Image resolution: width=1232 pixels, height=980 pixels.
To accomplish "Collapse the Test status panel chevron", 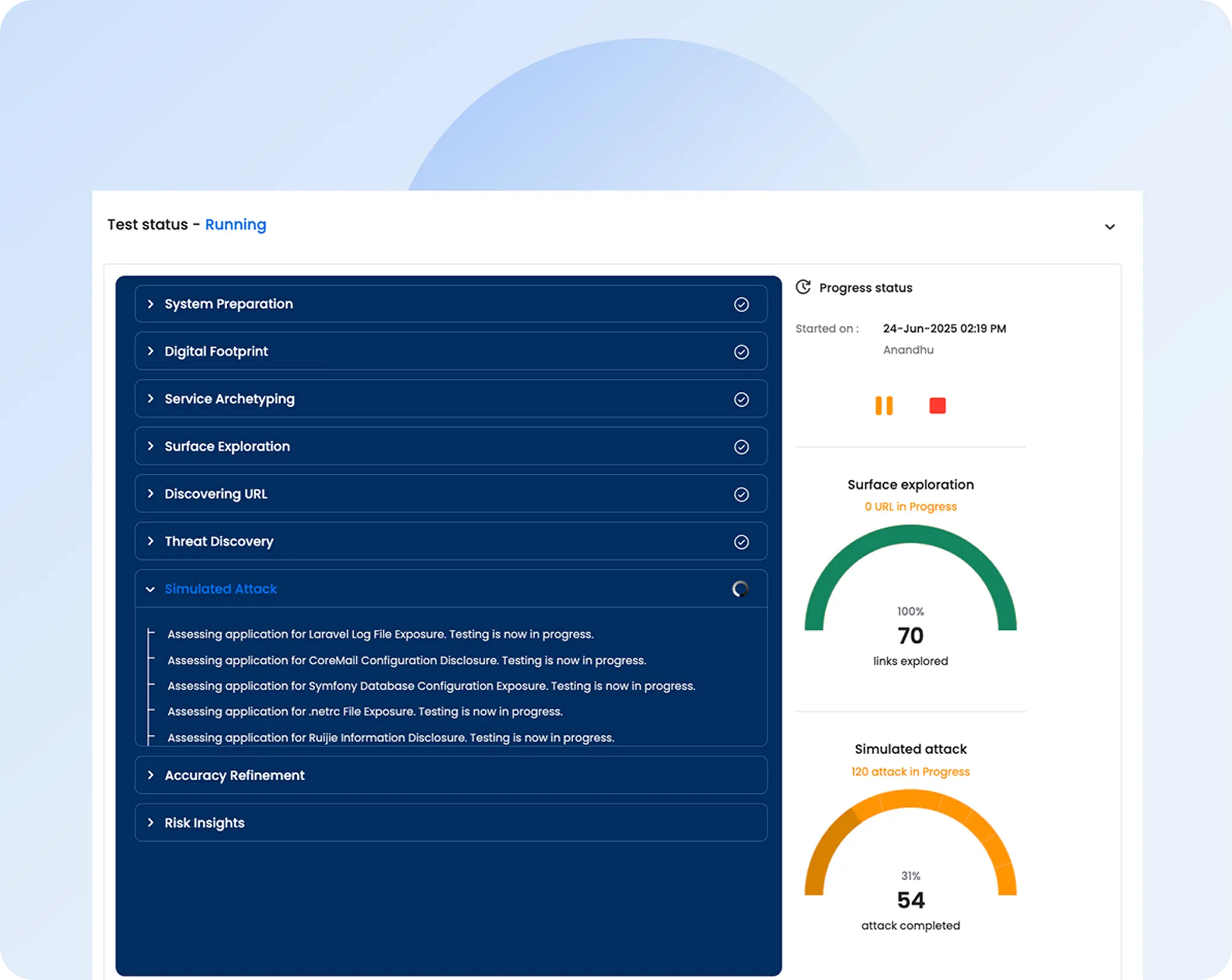I will point(1110,227).
